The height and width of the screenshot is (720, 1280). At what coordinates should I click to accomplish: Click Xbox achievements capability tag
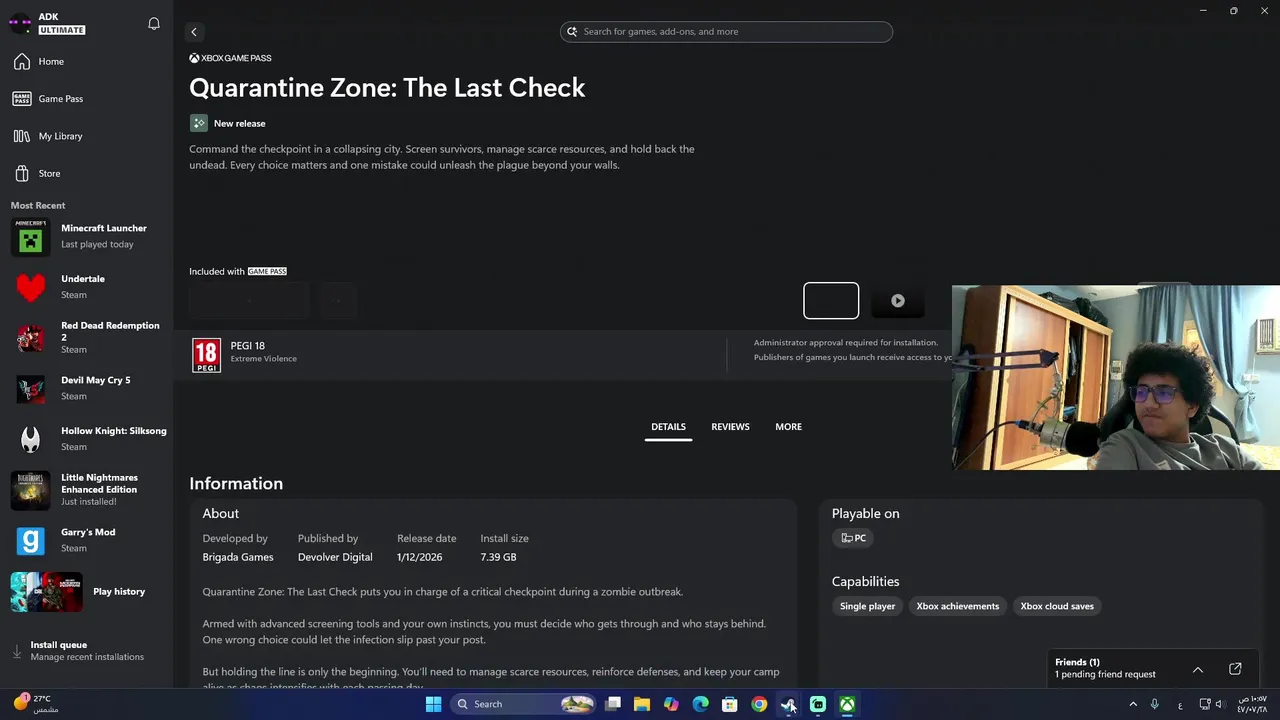click(x=957, y=606)
